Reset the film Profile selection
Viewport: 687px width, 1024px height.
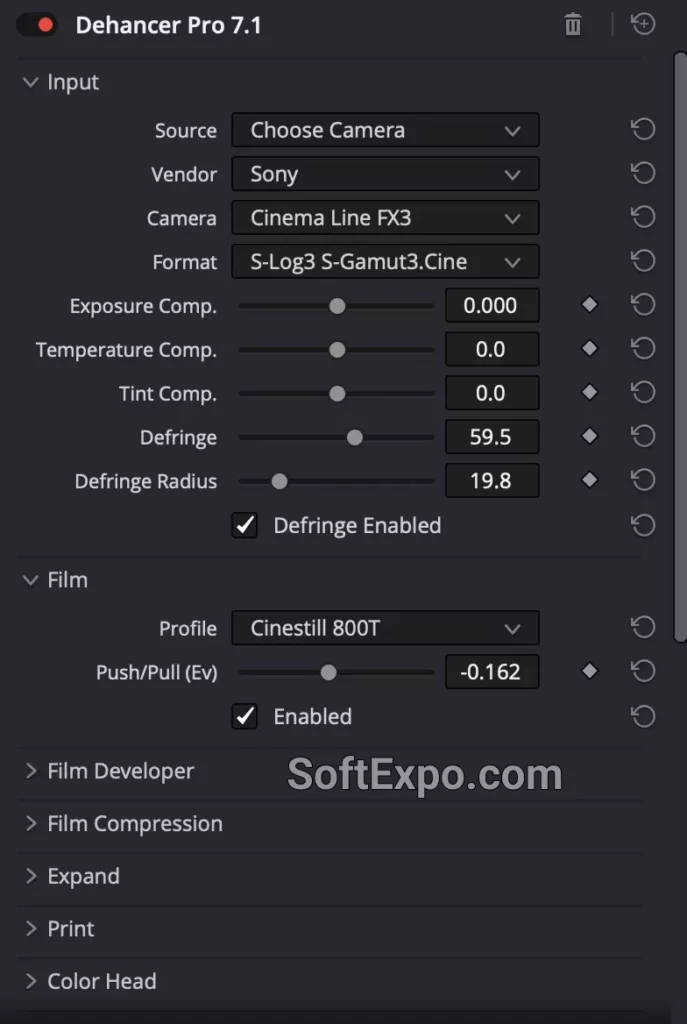coord(643,627)
